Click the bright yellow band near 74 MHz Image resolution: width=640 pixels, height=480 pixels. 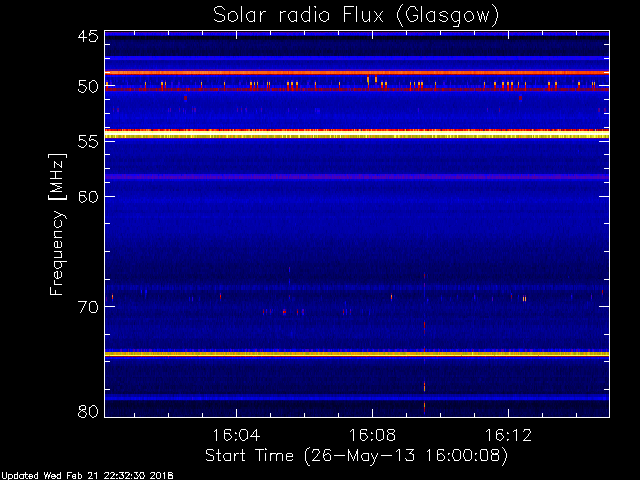[x=300, y=353]
